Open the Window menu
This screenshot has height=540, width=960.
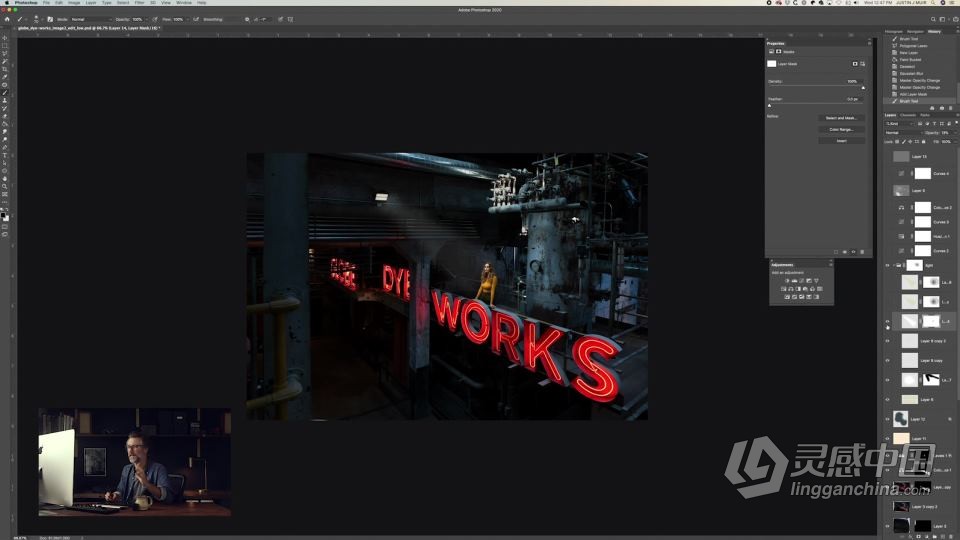(x=184, y=2)
